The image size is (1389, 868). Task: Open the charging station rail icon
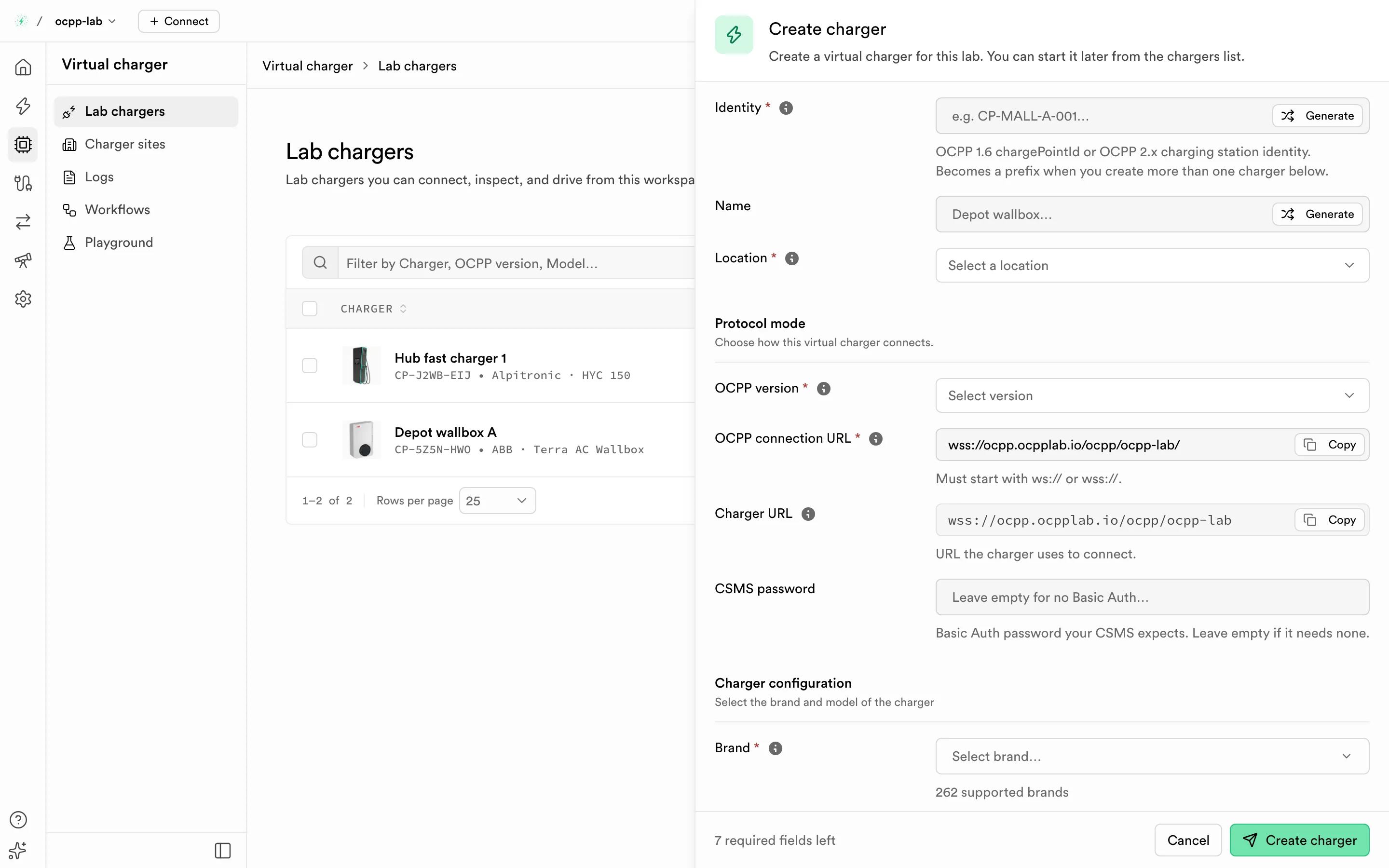[x=23, y=183]
